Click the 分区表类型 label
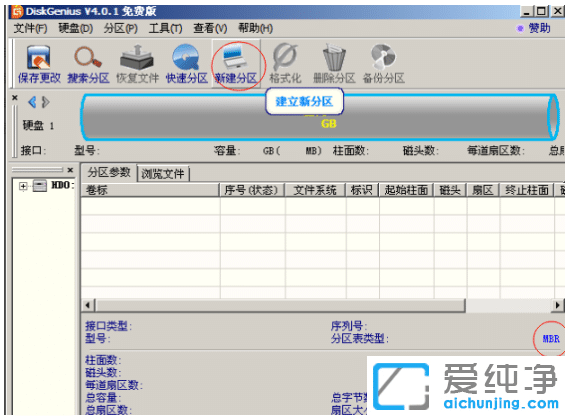 (359, 339)
